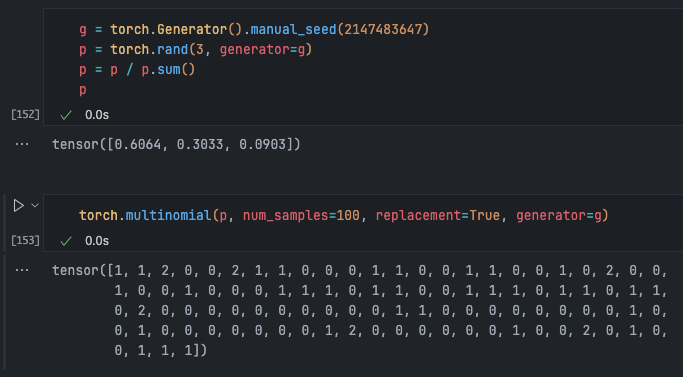Viewport: 683px width, 377px height.
Task: Click last output row 0, 1, 1, 1])
Action: 161,351
